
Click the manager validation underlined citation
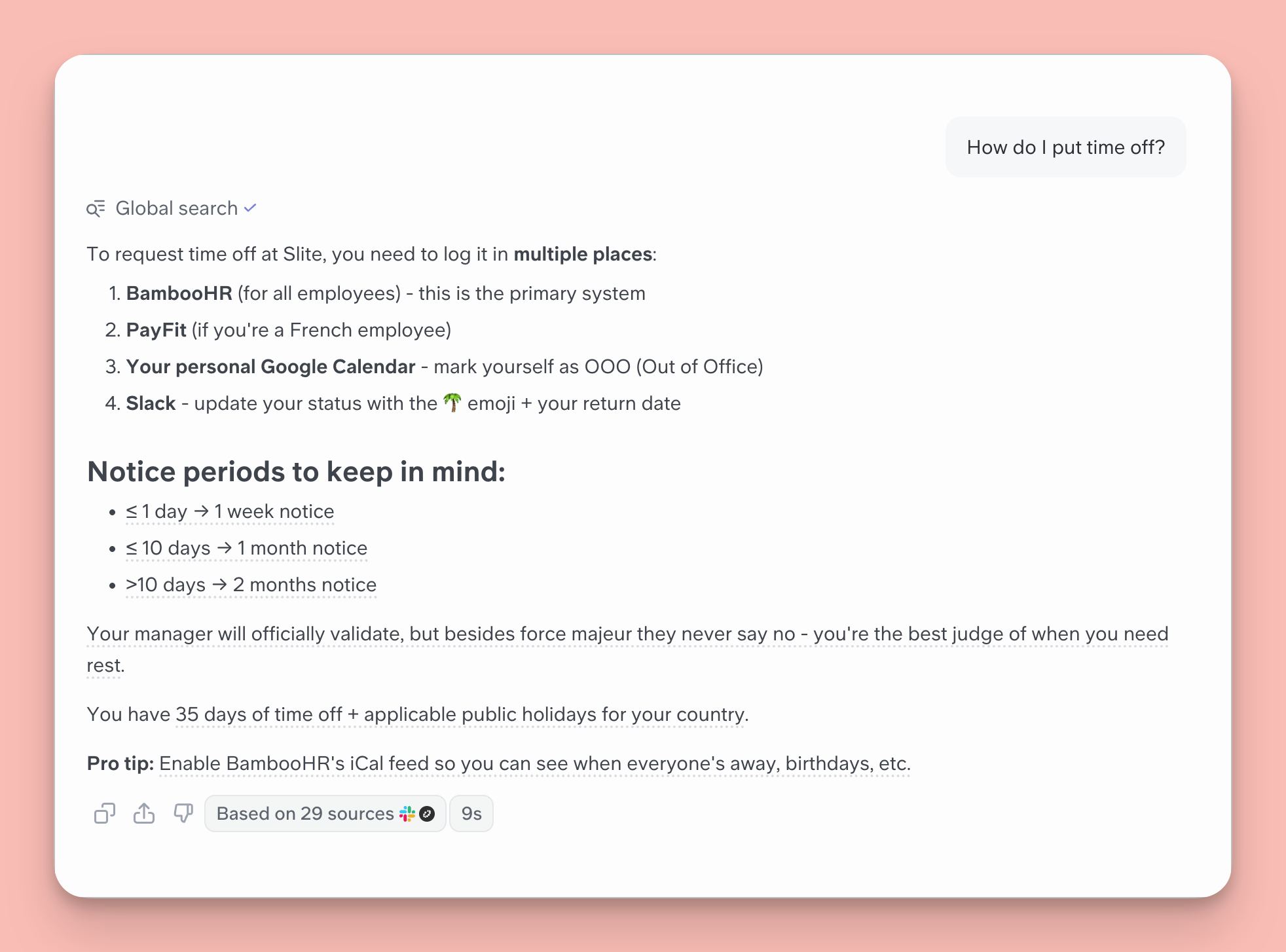(627, 633)
